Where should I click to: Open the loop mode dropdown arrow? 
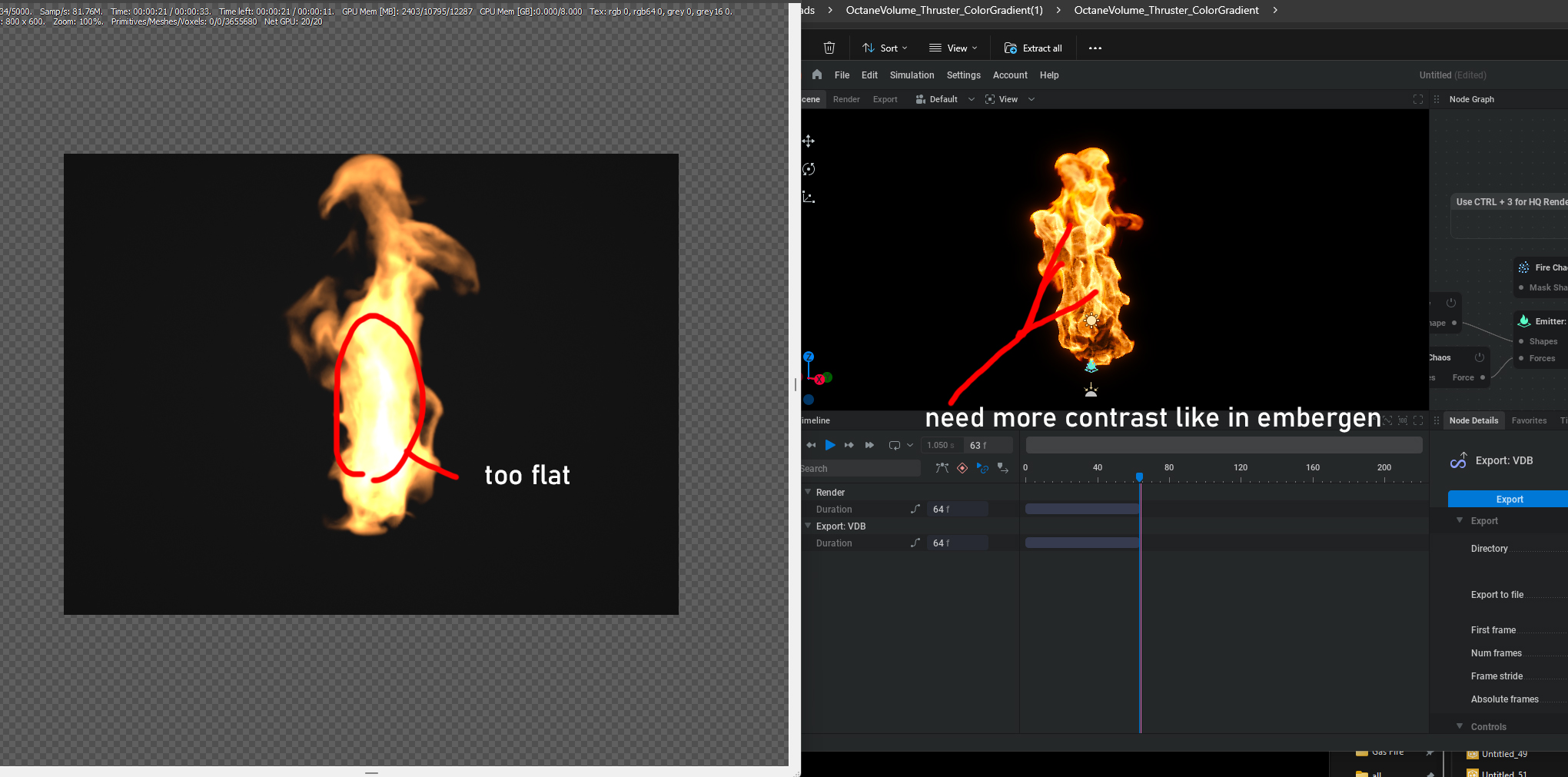[x=910, y=445]
